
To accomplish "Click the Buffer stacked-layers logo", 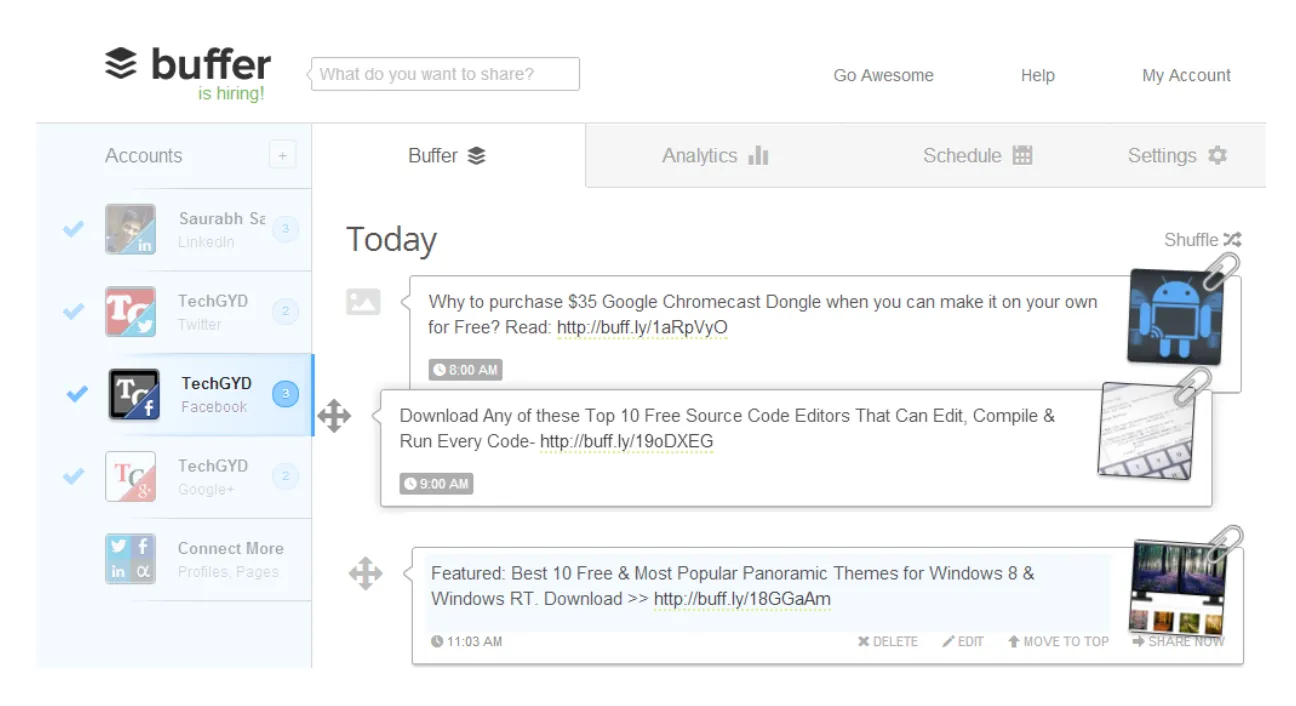I will pyautogui.click(x=120, y=64).
